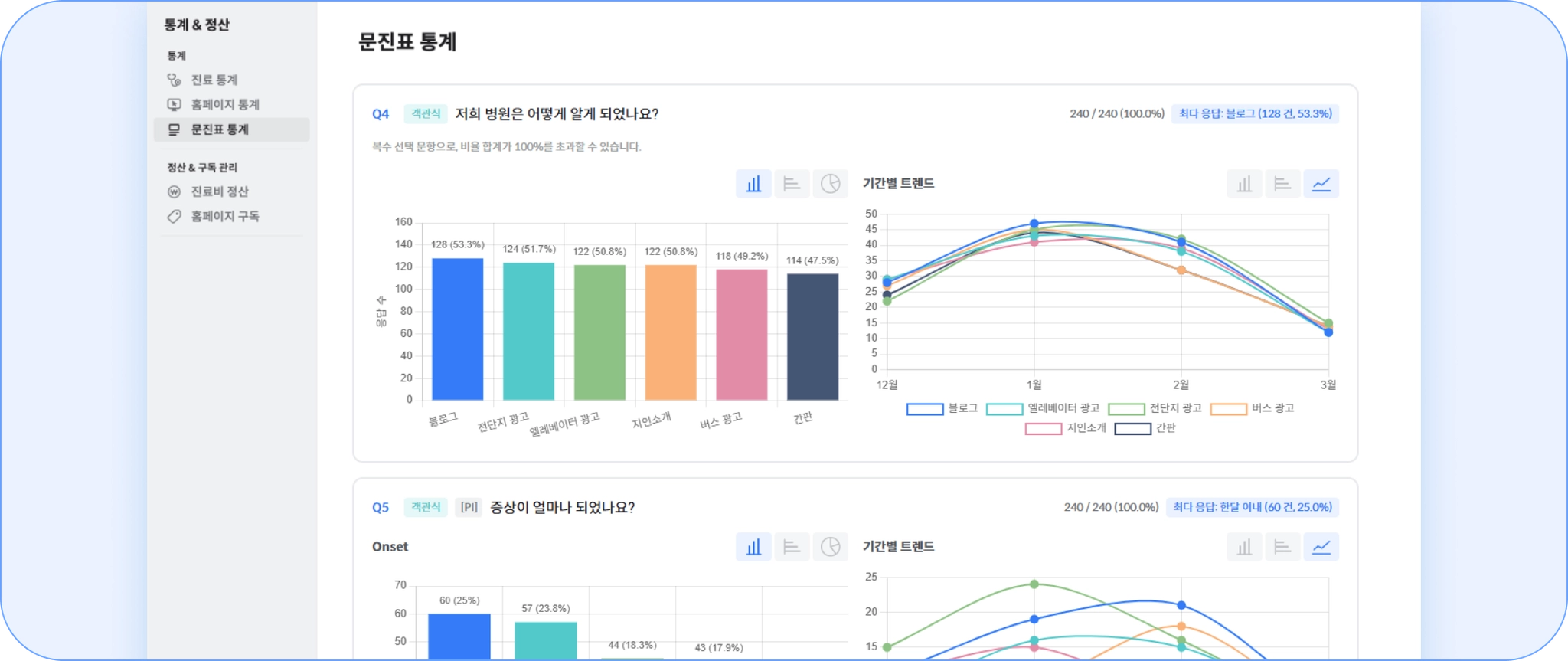Viewport: 1568px width, 661px height.
Task: Show Q4 기간별 트렌드 as horizontal bar chart
Action: tap(1282, 184)
